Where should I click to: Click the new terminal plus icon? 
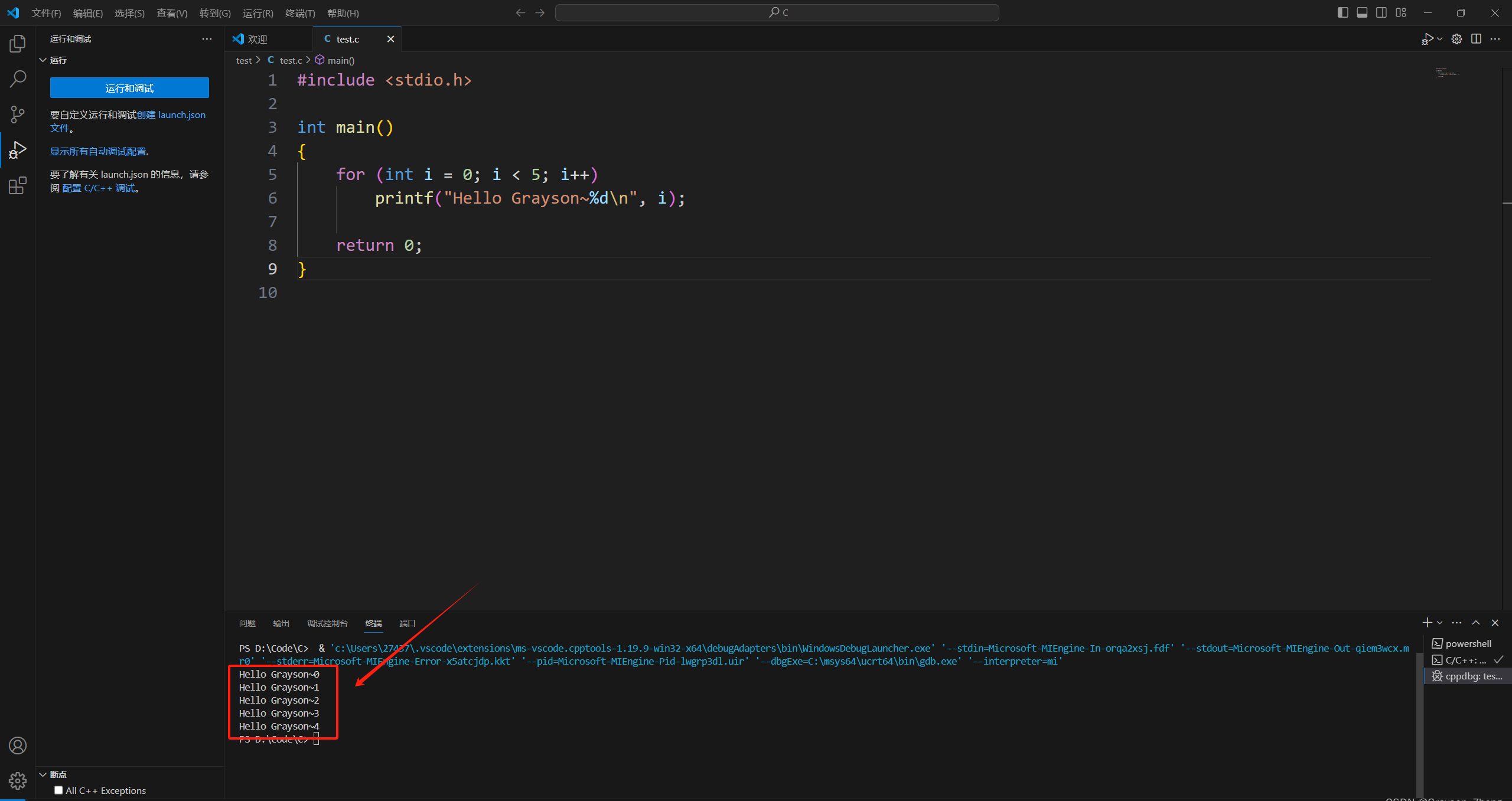click(x=1427, y=623)
